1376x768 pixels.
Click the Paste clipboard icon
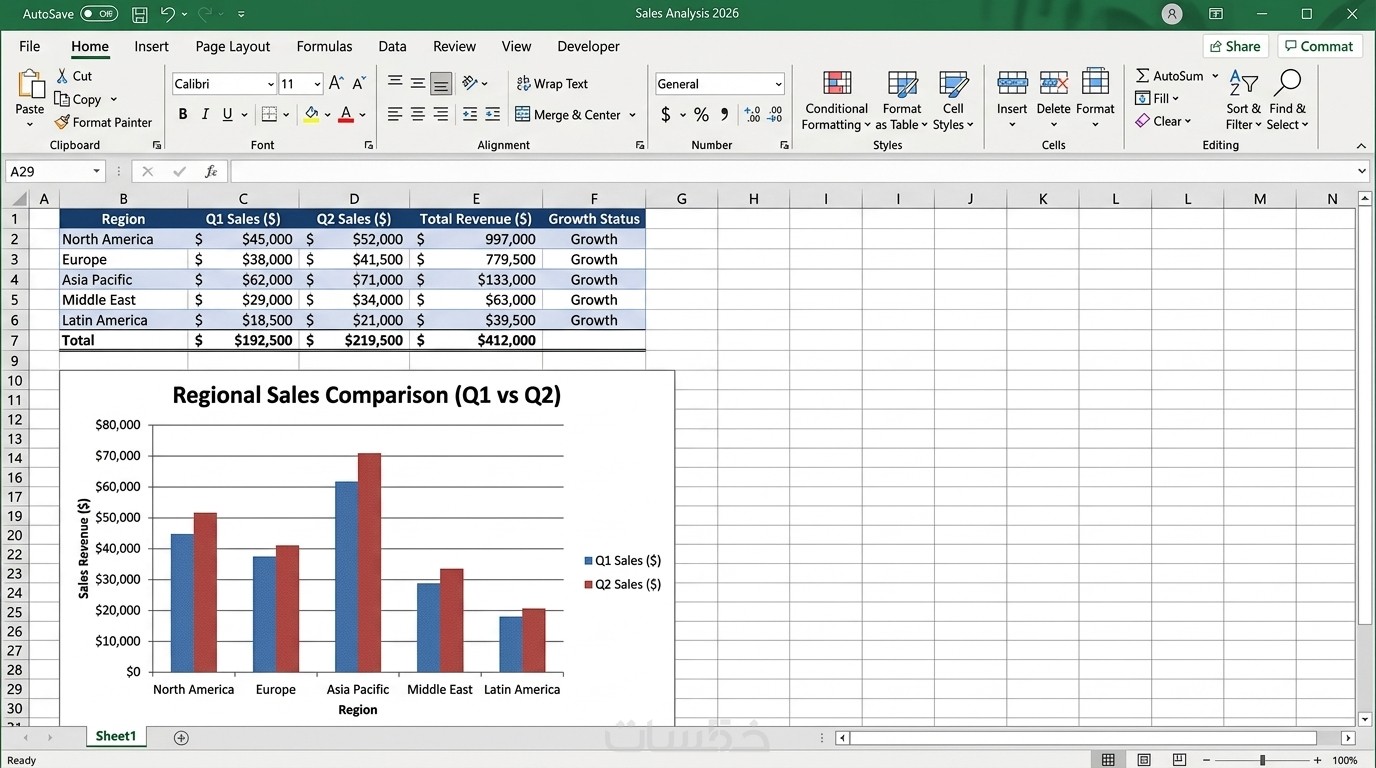click(x=30, y=86)
